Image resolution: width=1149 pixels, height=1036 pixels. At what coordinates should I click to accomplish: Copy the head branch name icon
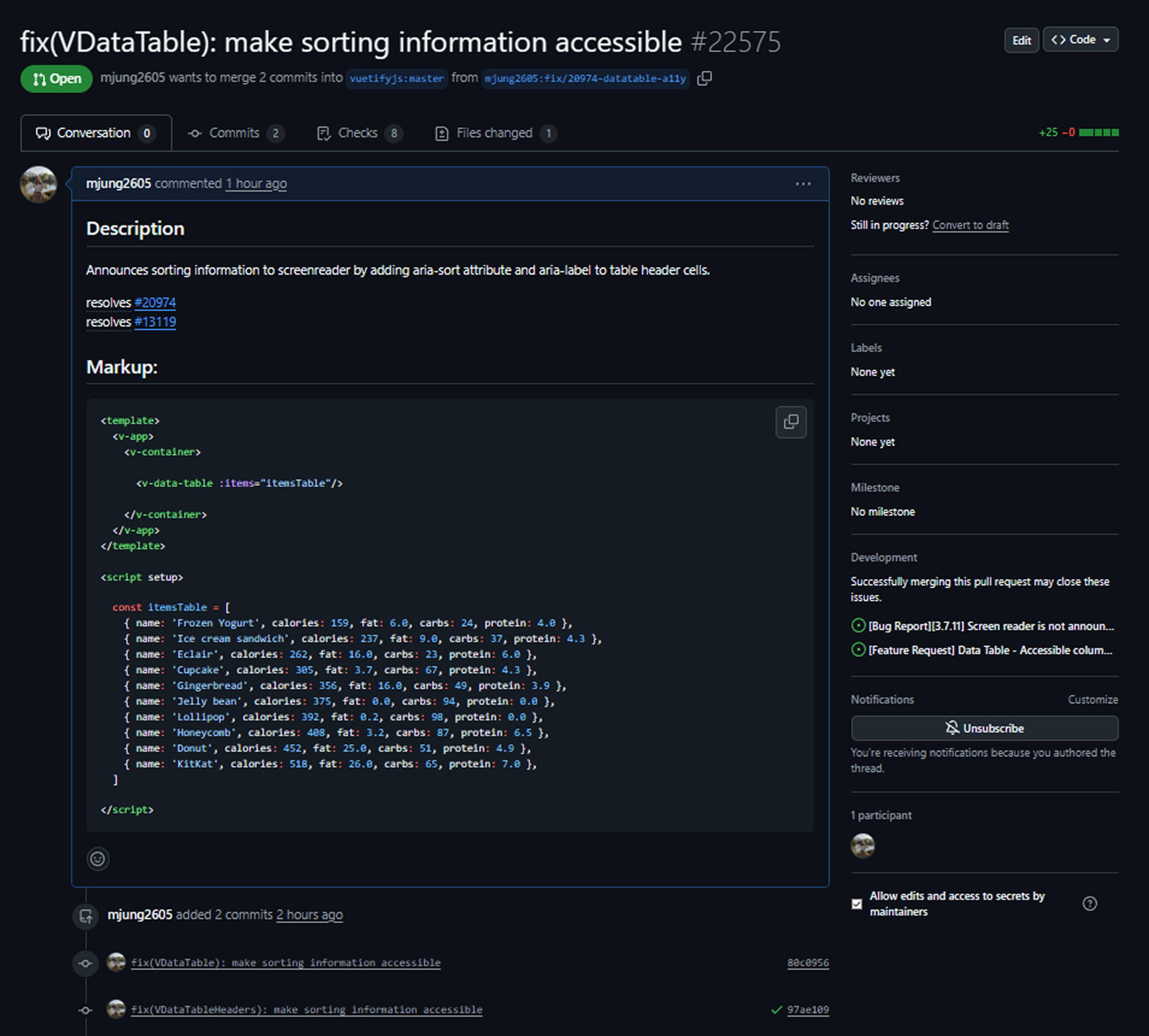coord(704,78)
